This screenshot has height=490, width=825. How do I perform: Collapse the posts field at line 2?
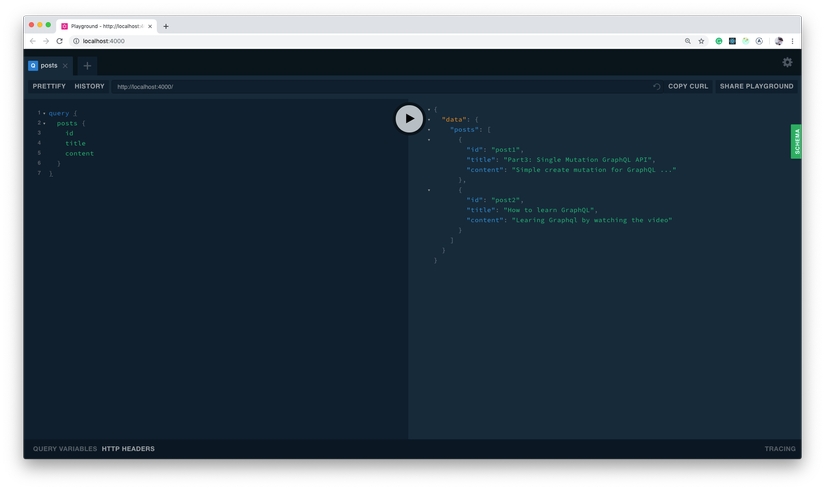point(44,123)
